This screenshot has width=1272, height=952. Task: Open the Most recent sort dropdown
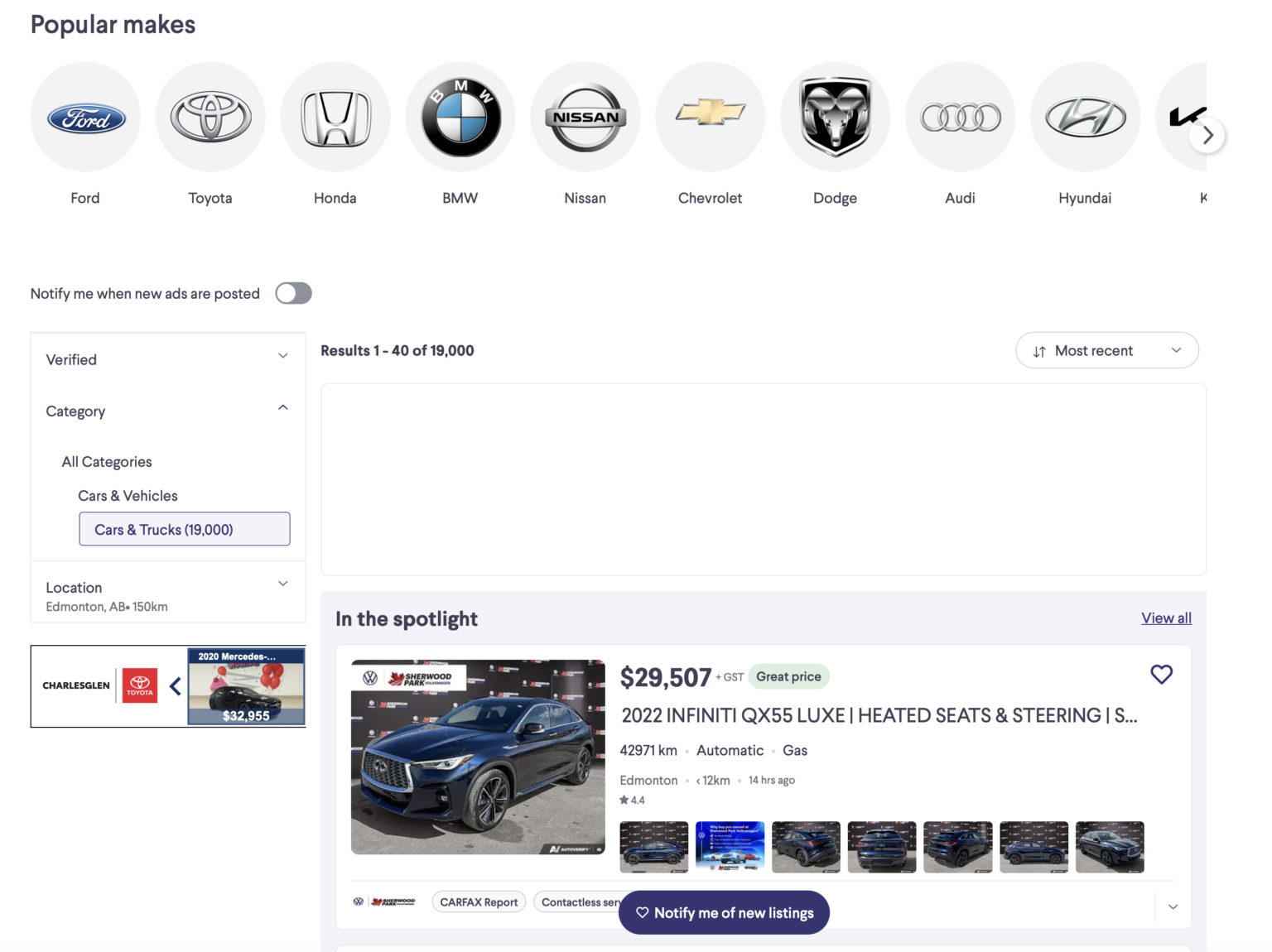click(1106, 351)
